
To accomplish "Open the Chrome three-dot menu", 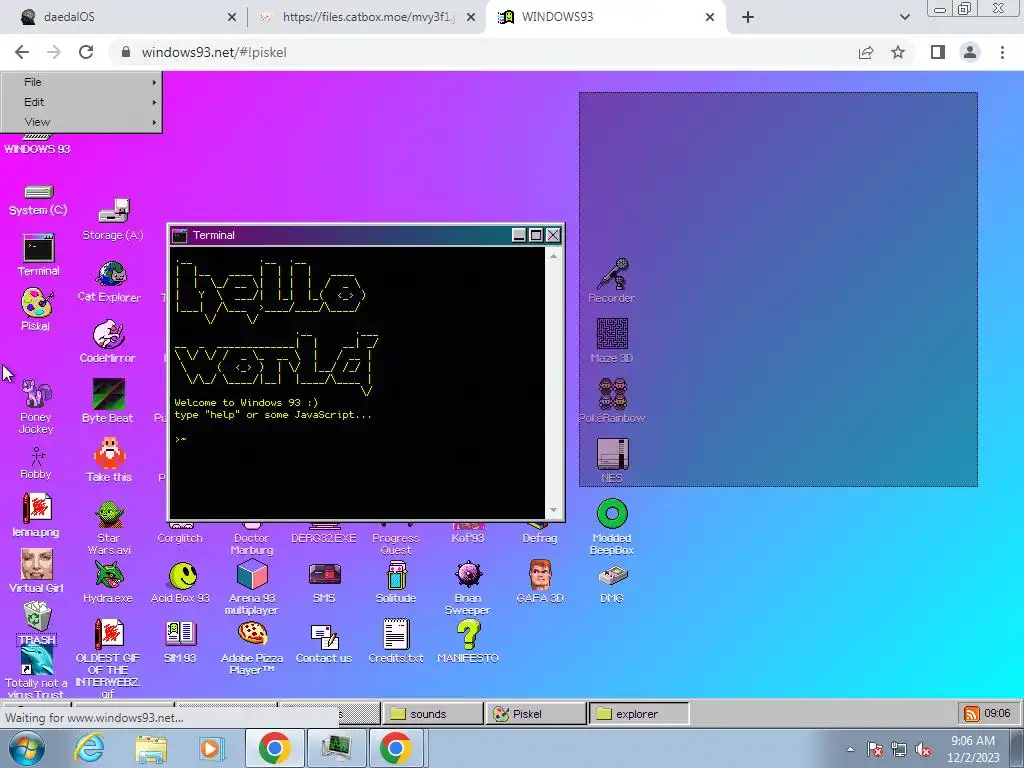I will 1002,52.
